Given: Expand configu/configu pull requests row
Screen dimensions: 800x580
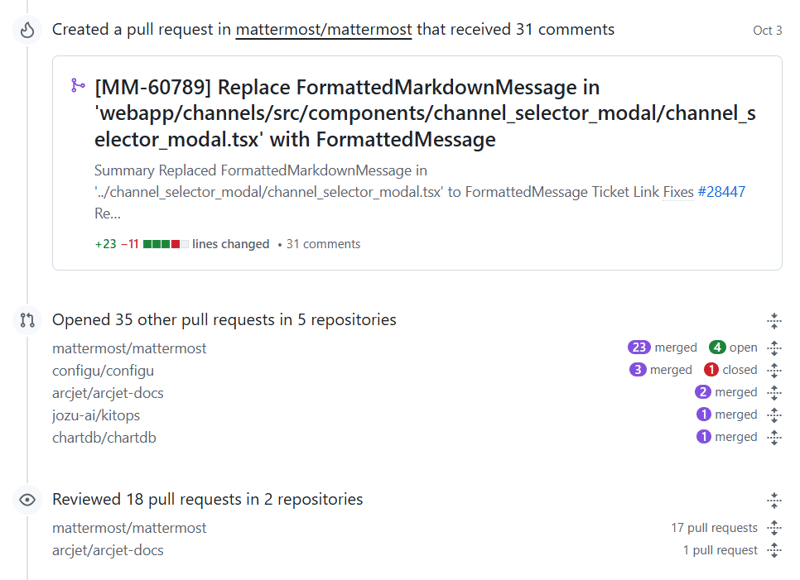Looking at the screenshot, I should (x=774, y=370).
